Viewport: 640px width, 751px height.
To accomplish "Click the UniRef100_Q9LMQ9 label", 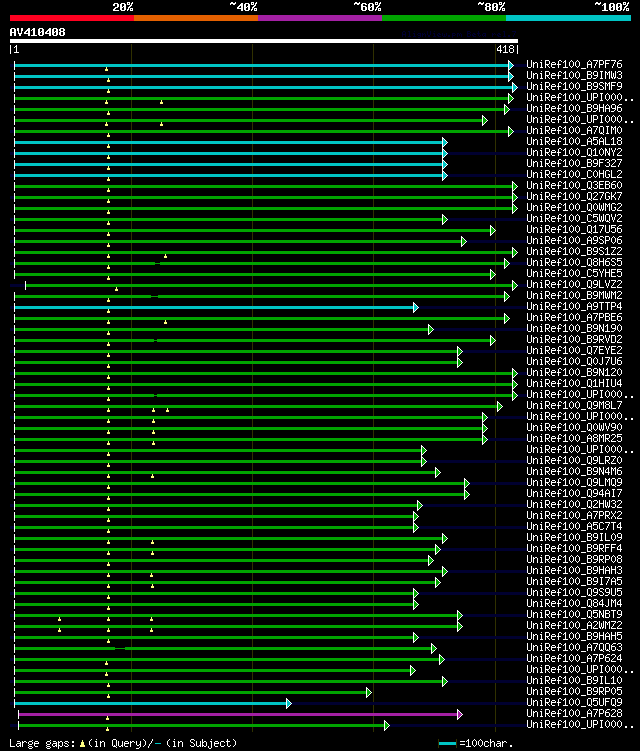I will coord(574,483).
